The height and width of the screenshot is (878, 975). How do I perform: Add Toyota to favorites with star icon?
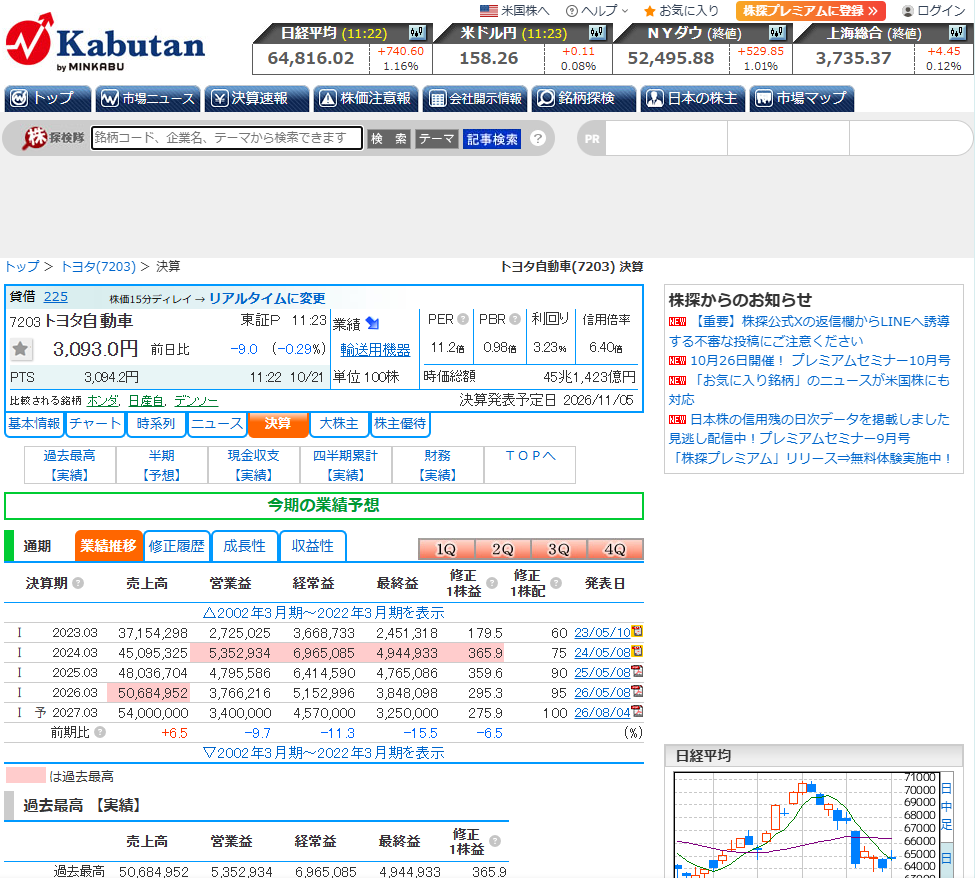21,349
